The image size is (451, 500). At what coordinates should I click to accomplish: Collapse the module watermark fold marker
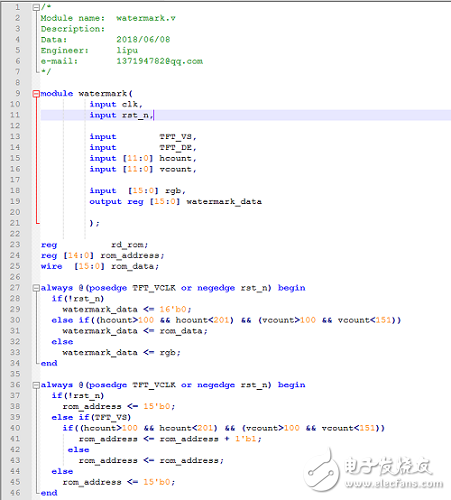click(36, 94)
